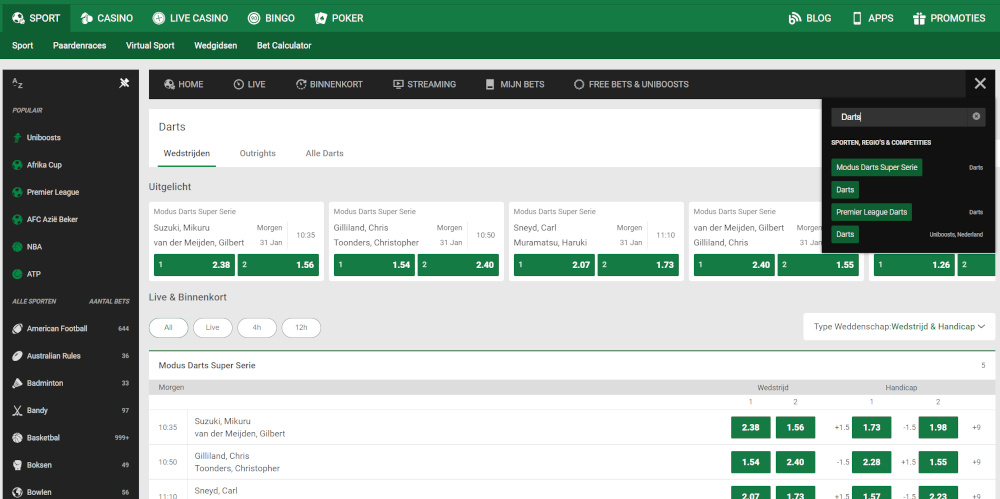The width and height of the screenshot is (1000, 499).
Task: Open Paardenraces in the sub menu
Action: (80, 45)
